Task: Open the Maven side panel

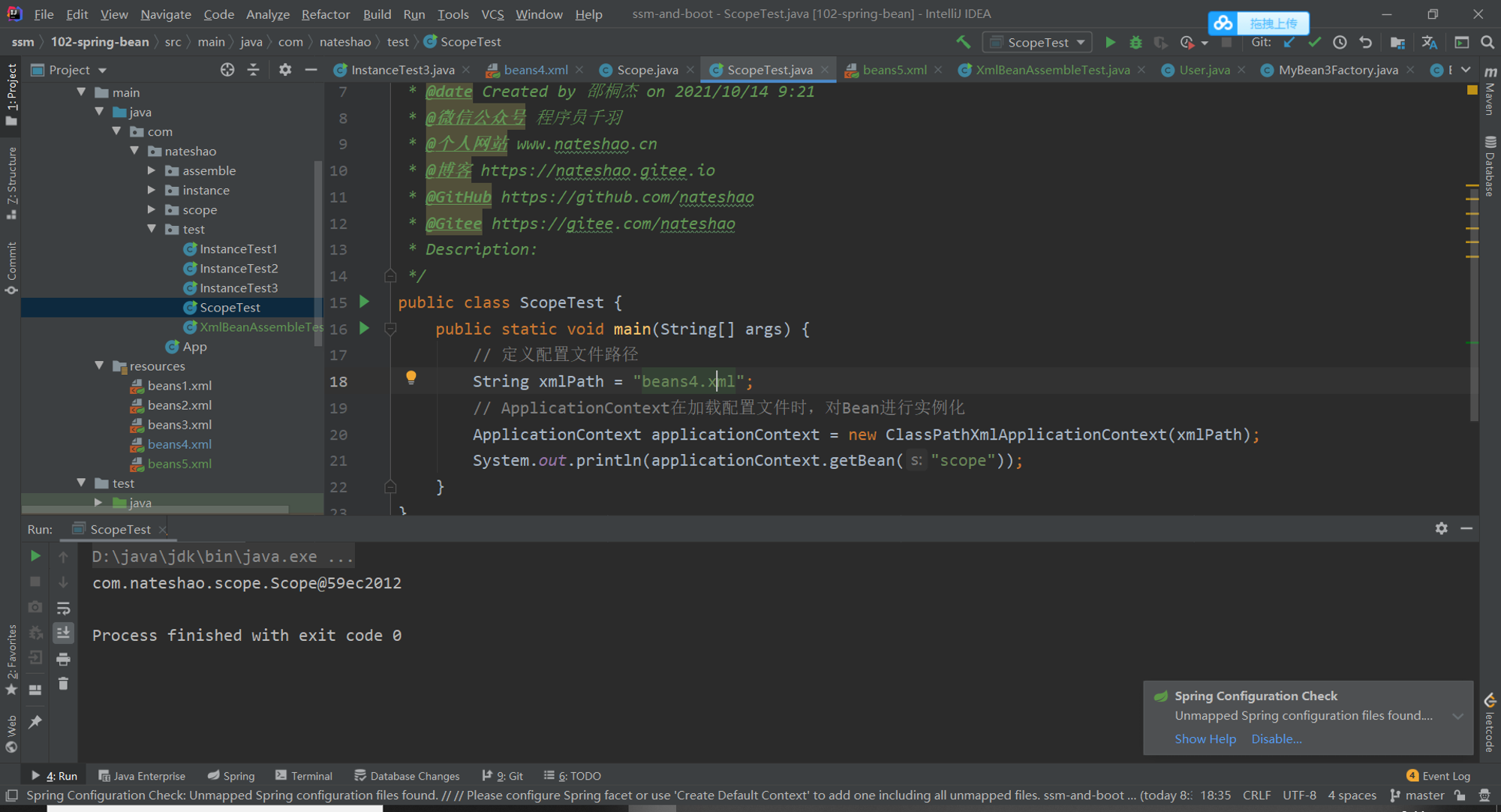Action: pyautogui.click(x=1490, y=91)
